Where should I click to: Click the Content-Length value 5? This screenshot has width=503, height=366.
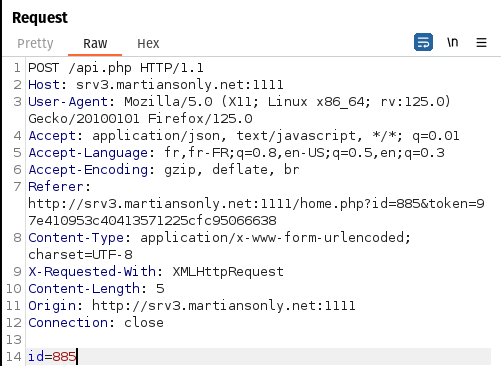coord(160,289)
